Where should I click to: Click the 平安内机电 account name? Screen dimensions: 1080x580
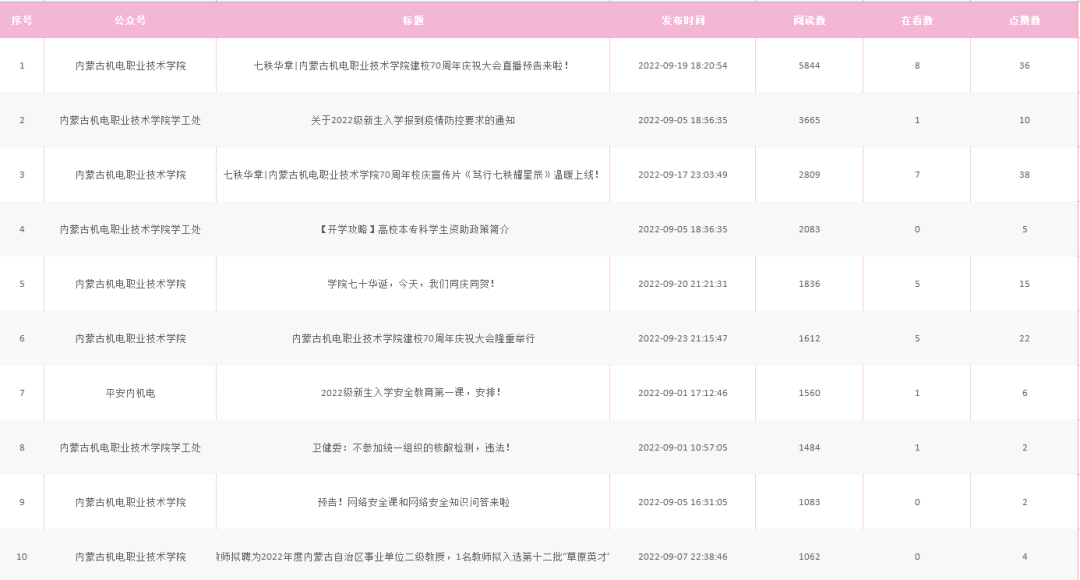click(130, 393)
